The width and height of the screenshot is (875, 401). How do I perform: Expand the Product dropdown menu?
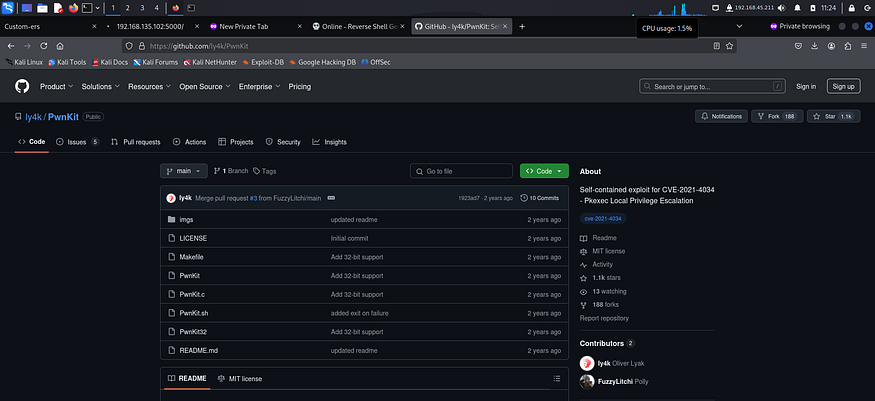click(x=56, y=86)
